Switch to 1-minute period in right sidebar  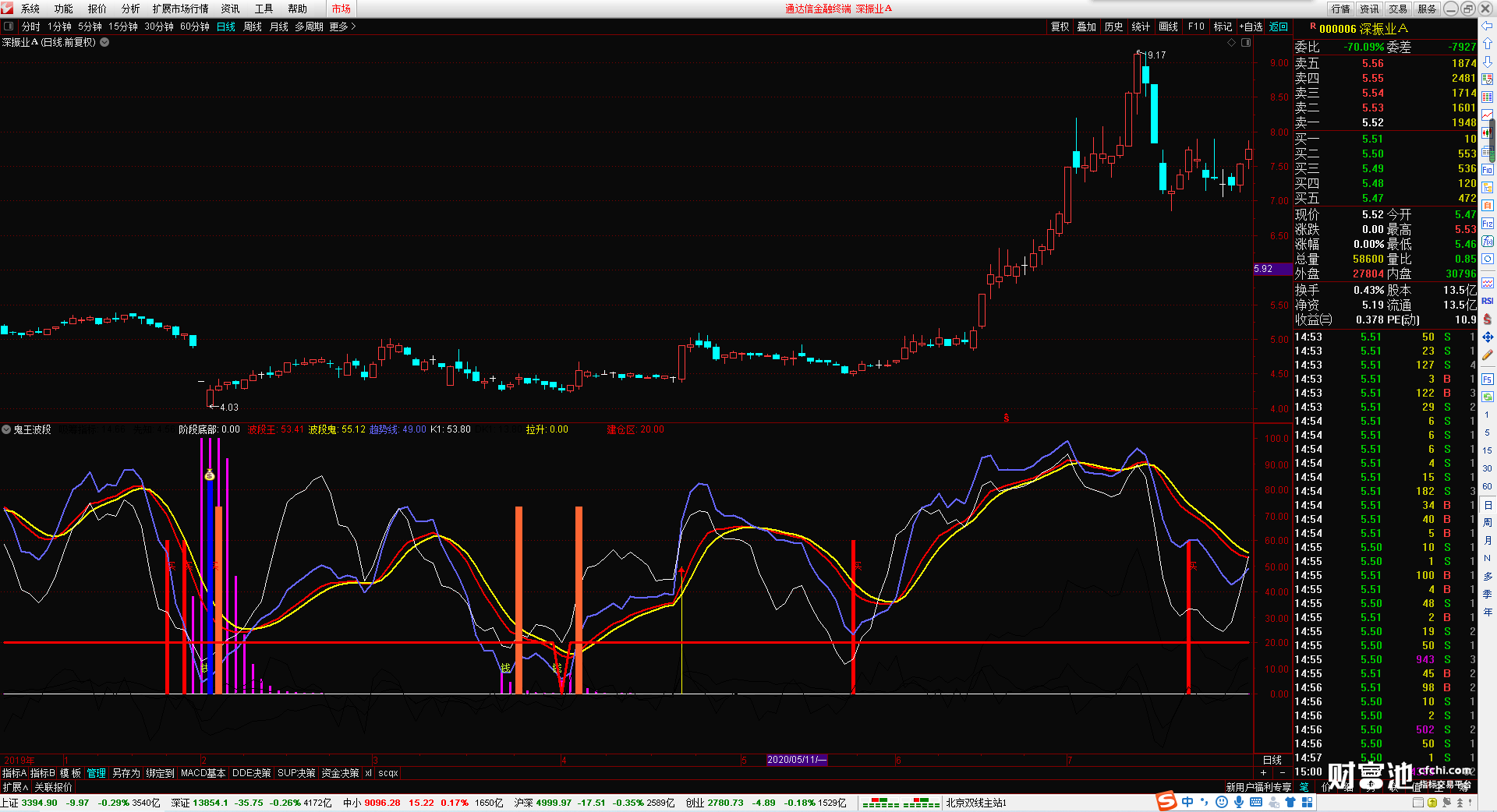[x=1487, y=415]
